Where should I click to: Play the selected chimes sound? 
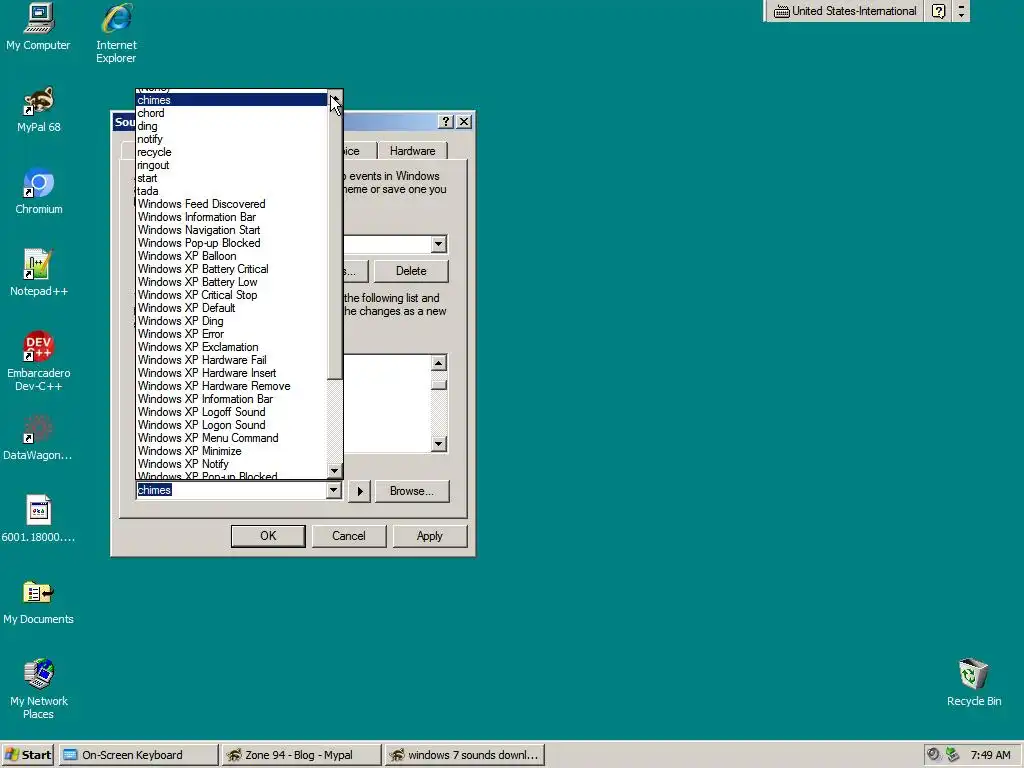click(x=359, y=491)
